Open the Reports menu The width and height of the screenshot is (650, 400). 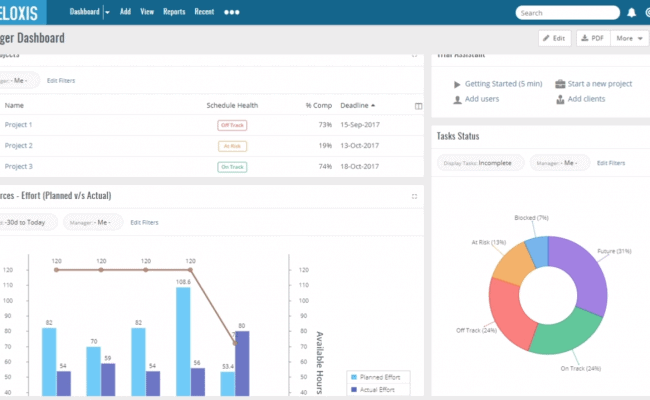pyautogui.click(x=174, y=12)
